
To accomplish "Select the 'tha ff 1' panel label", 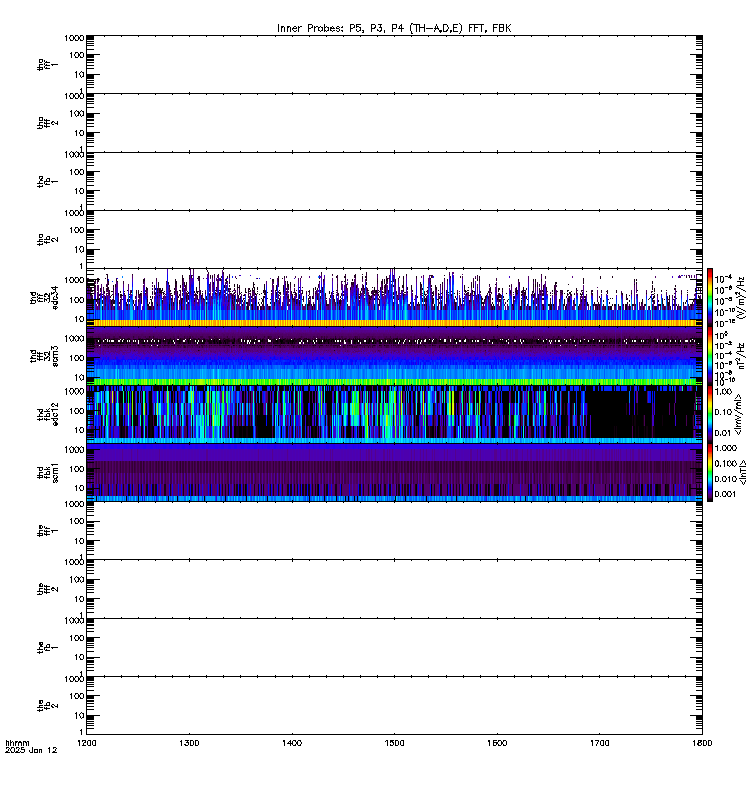I will click(47, 64).
